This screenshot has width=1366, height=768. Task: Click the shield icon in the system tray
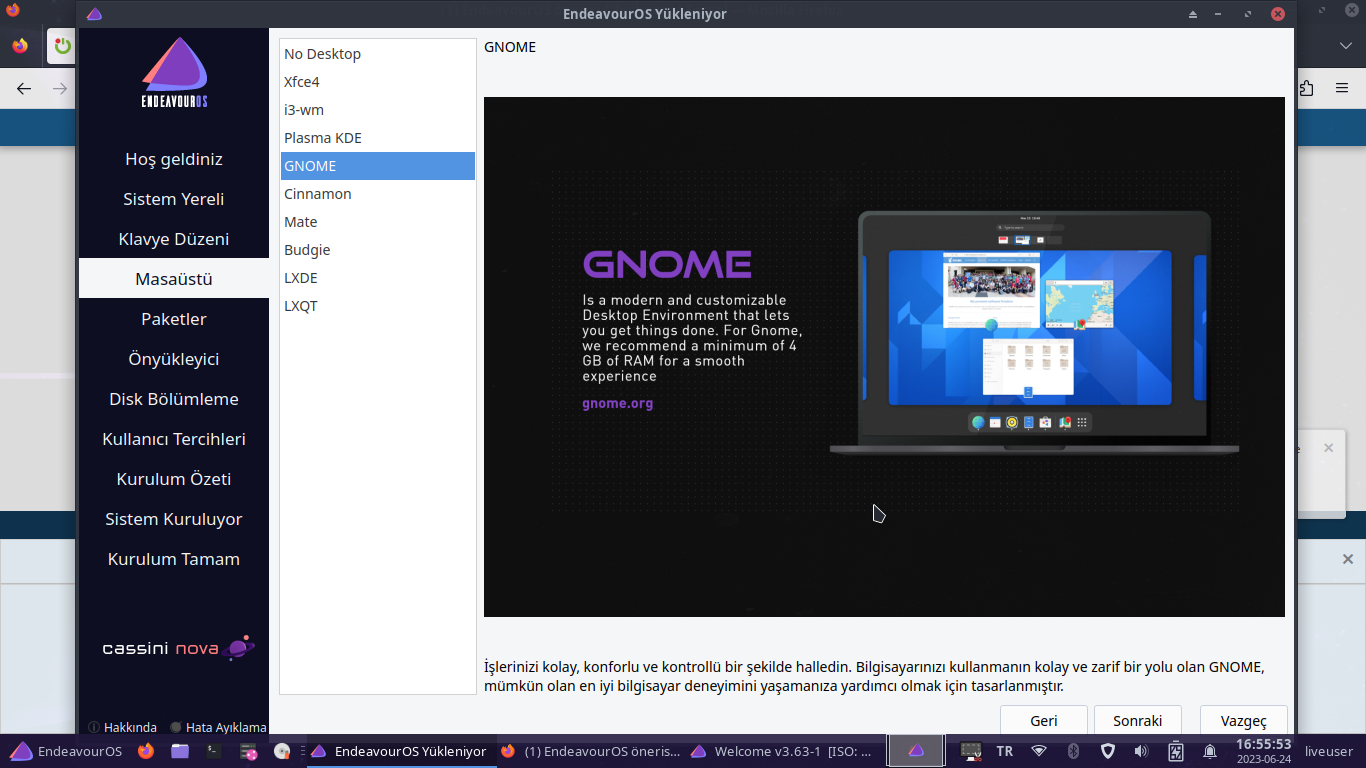(1107, 751)
